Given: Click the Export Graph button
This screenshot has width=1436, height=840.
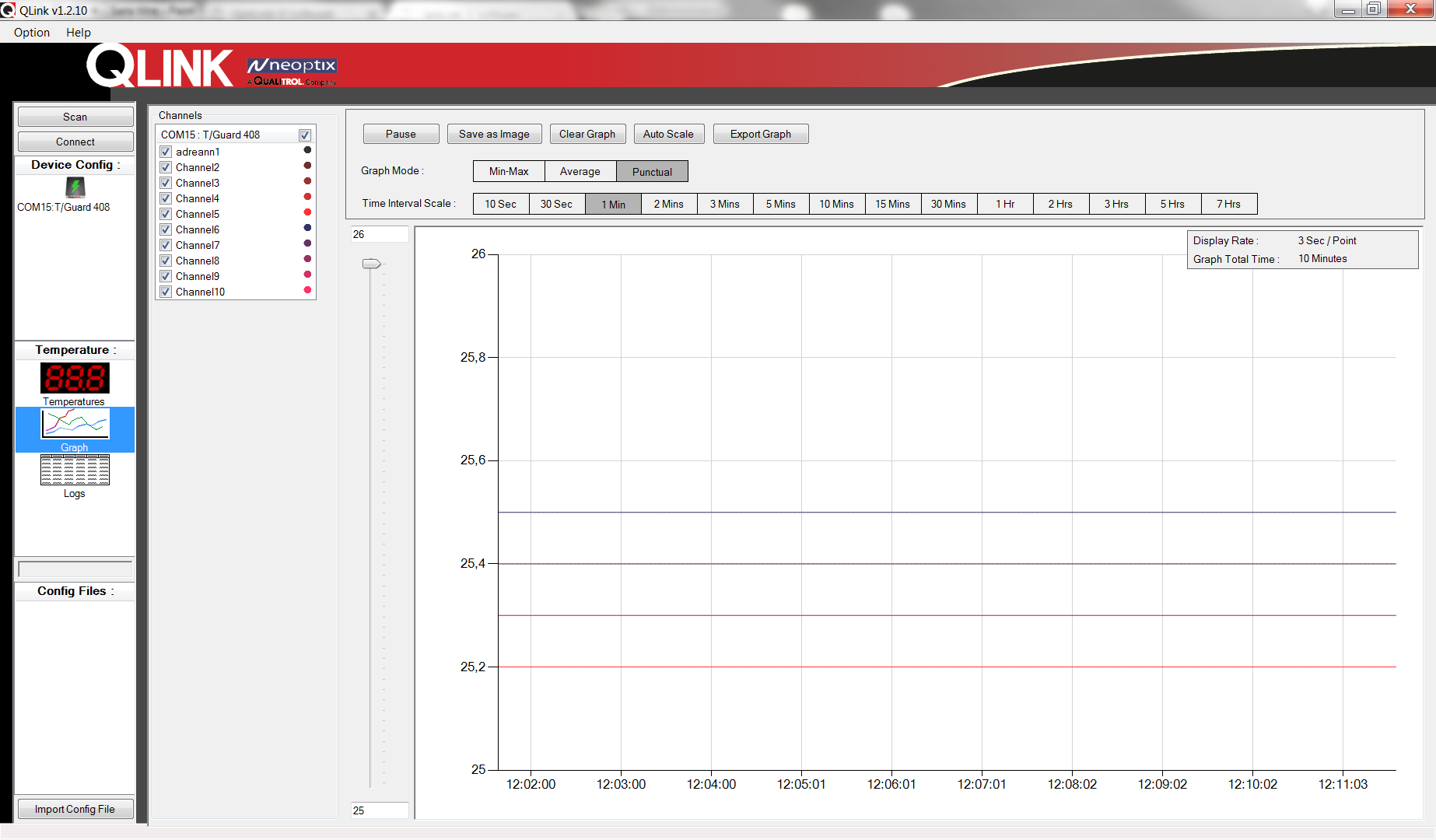Looking at the screenshot, I should click(760, 134).
